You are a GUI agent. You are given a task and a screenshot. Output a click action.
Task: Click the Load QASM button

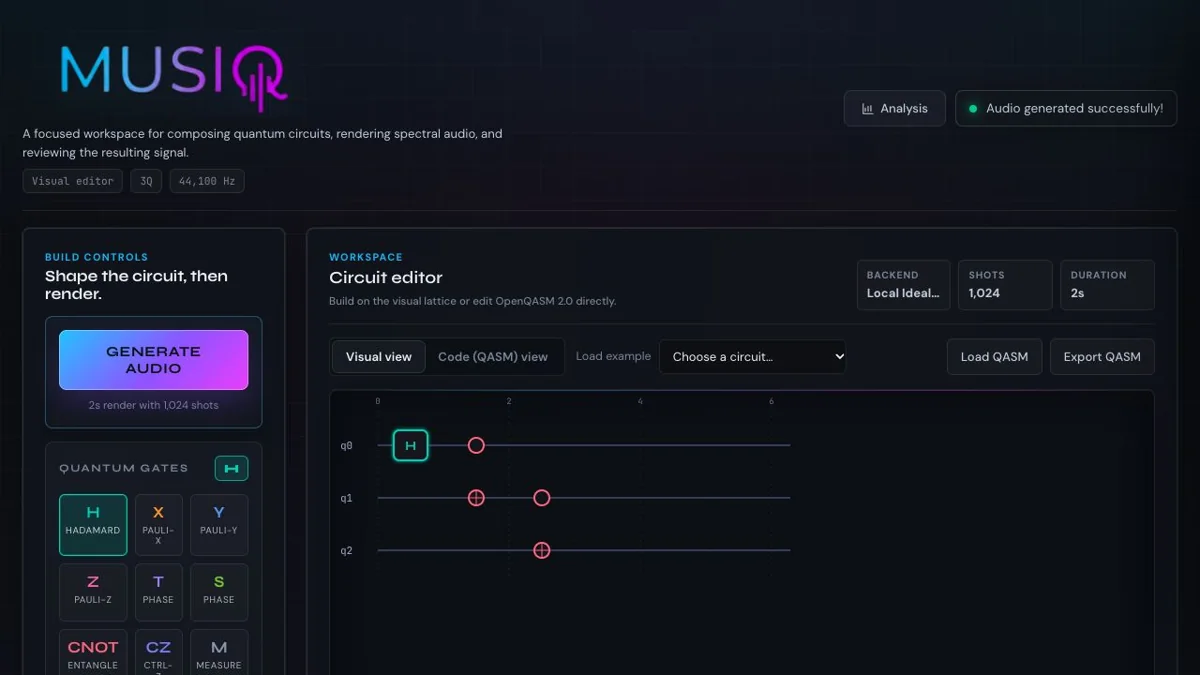click(994, 357)
